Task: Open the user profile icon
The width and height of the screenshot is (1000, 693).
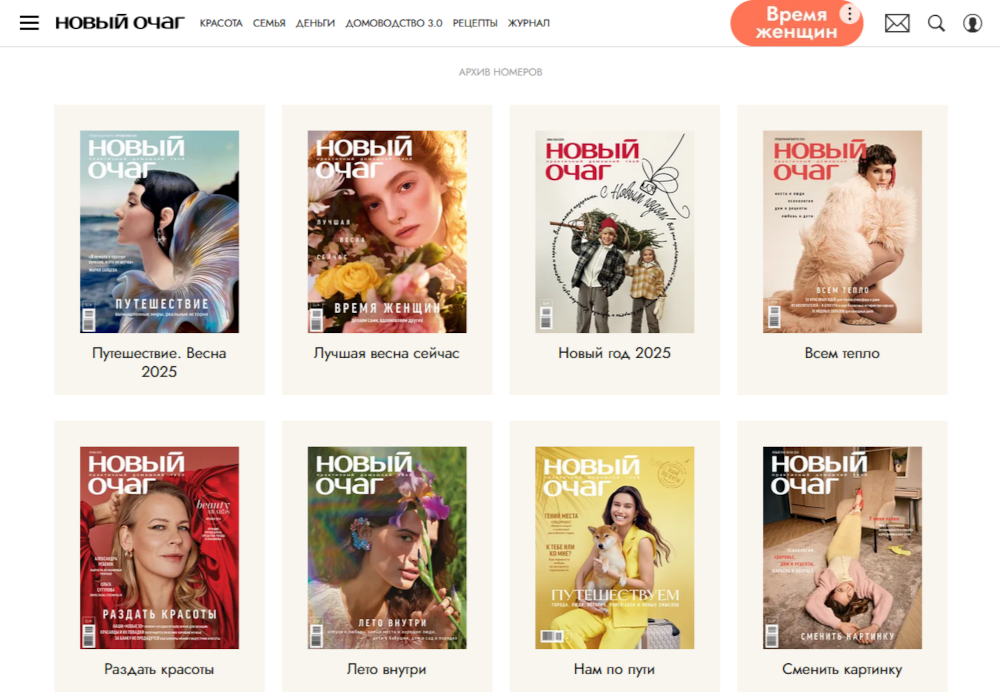Action: [x=972, y=24]
